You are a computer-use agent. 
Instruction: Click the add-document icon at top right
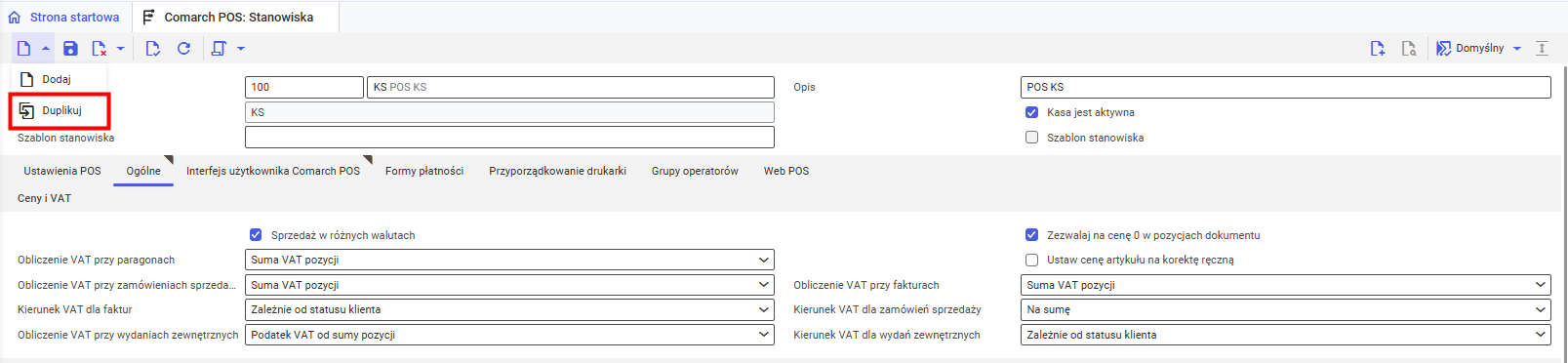[1378, 48]
